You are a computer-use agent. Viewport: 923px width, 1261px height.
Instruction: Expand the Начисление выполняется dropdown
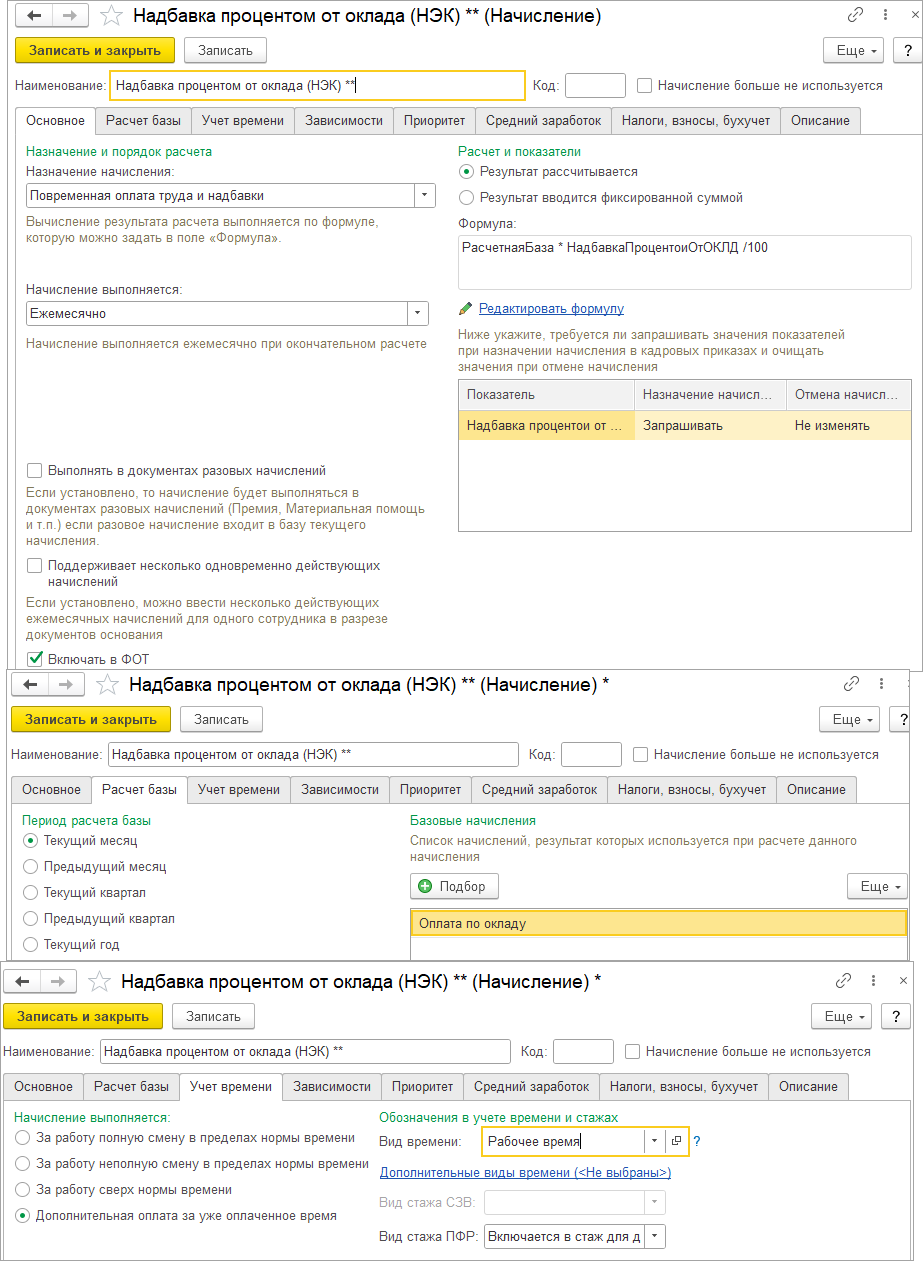point(418,314)
